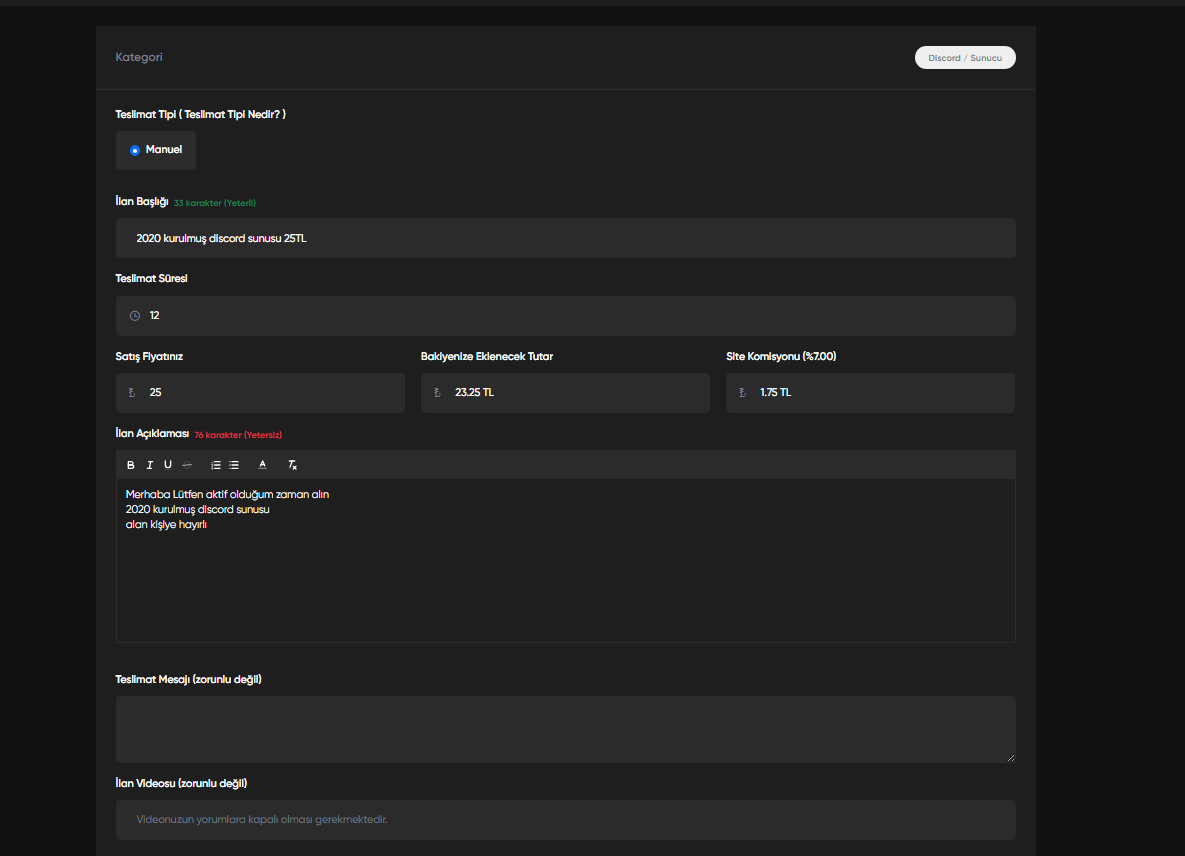This screenshot has width=1185, height=856.
Task: Open the Teslimat Tipi Nedir? link
Action: point(232,115)
